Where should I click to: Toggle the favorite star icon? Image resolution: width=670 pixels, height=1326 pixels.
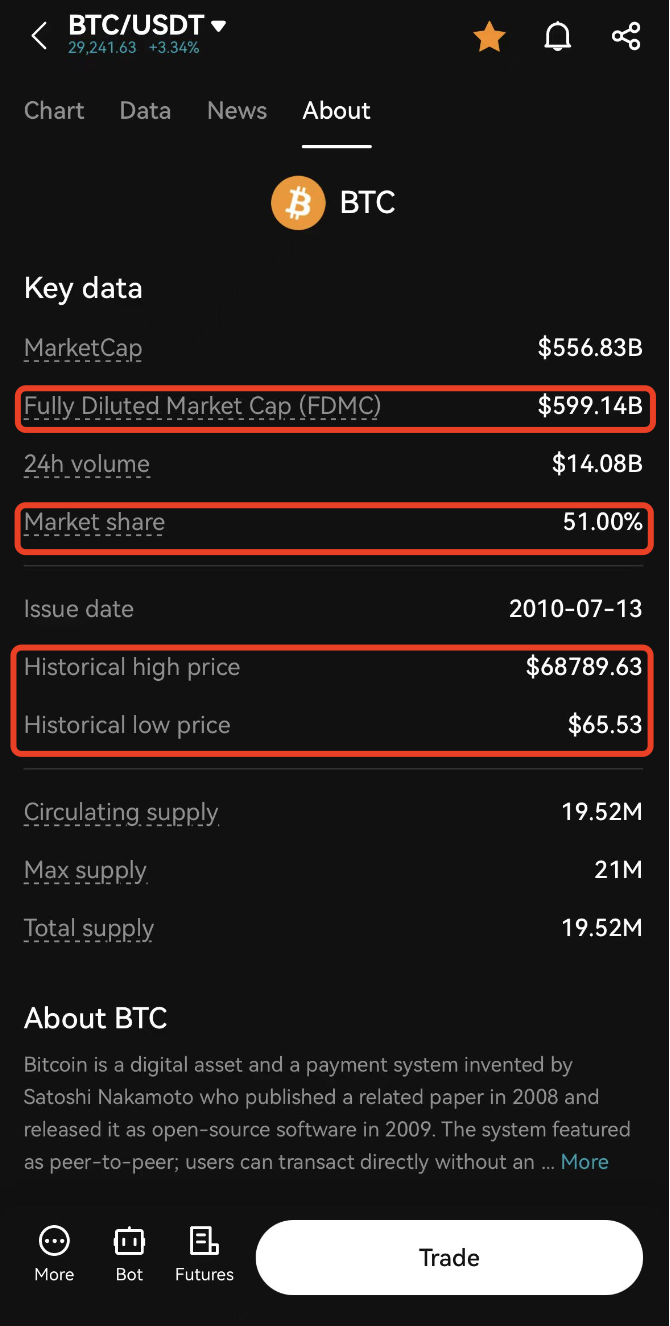coord(489,37)
